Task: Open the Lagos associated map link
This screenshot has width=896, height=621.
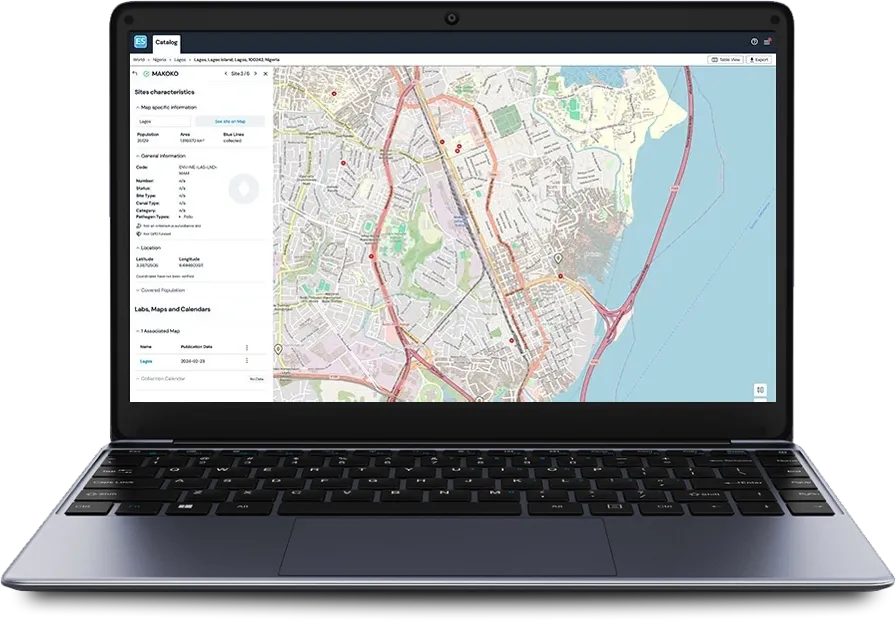Action: [146, 362]
